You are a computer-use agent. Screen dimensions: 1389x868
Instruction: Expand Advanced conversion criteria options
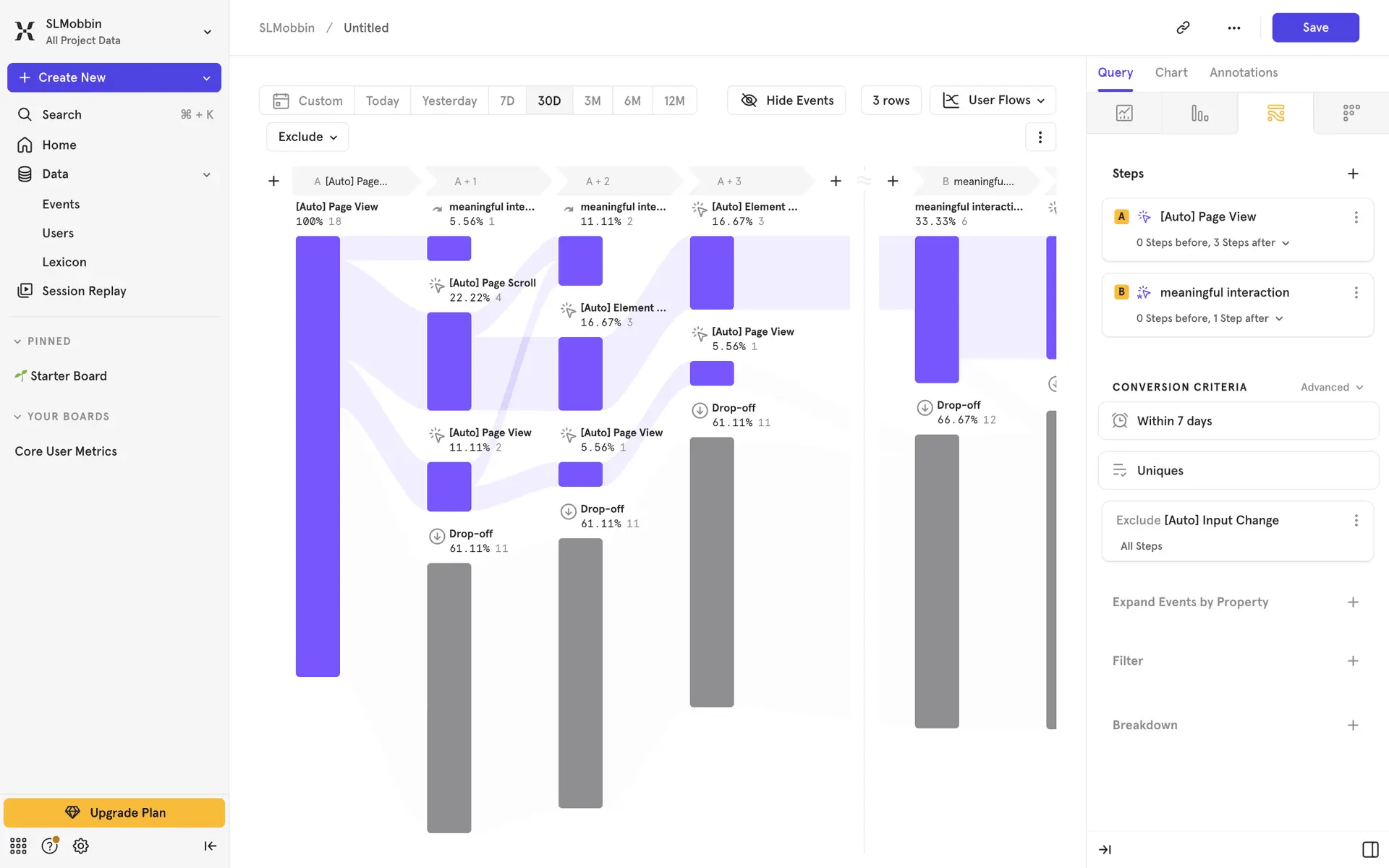tap(1331, 387)
